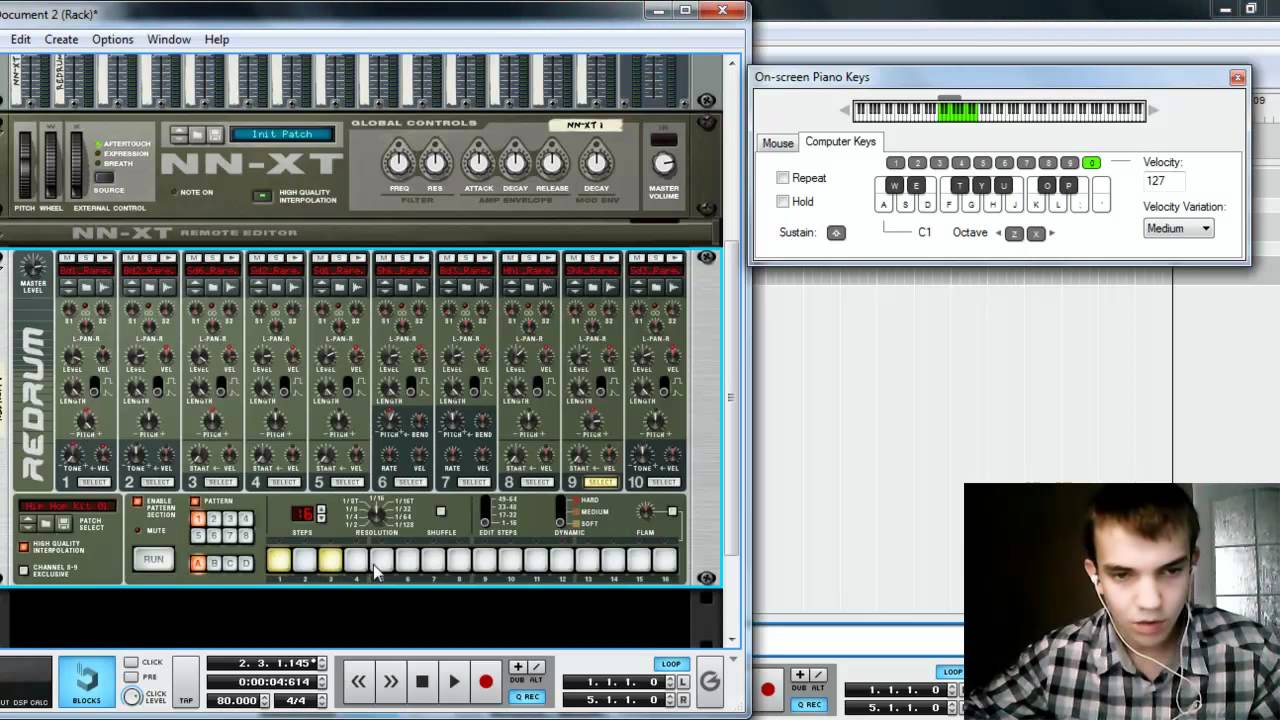Image resolution: width=1280 pixels, height=720 pixels.
Task: Toggle the Loop button in main transport
Action: coord(670,664)
